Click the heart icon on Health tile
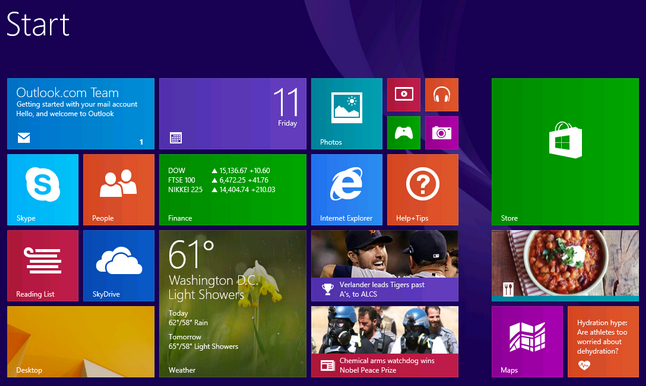Viewport: 646px width, 386px height. point(584,365)
